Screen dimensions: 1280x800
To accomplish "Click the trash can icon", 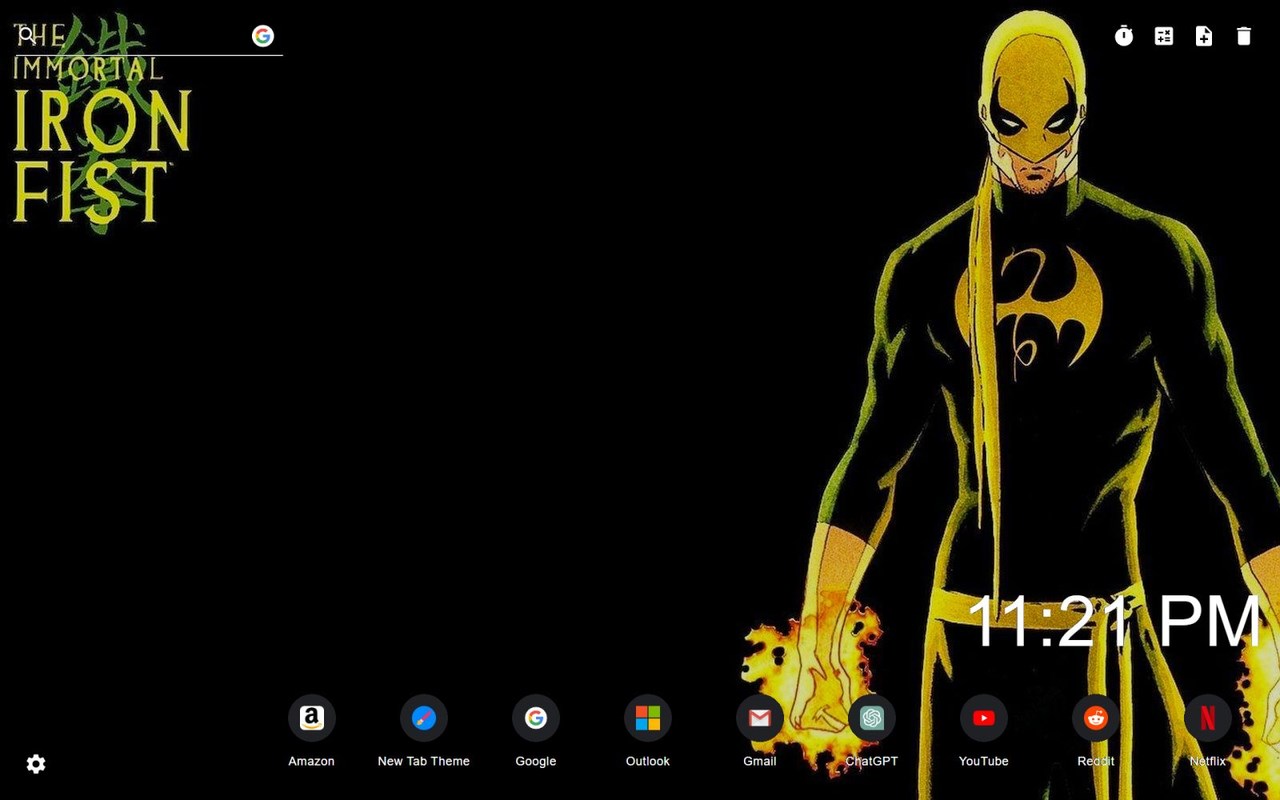I will coord(1244,36).
